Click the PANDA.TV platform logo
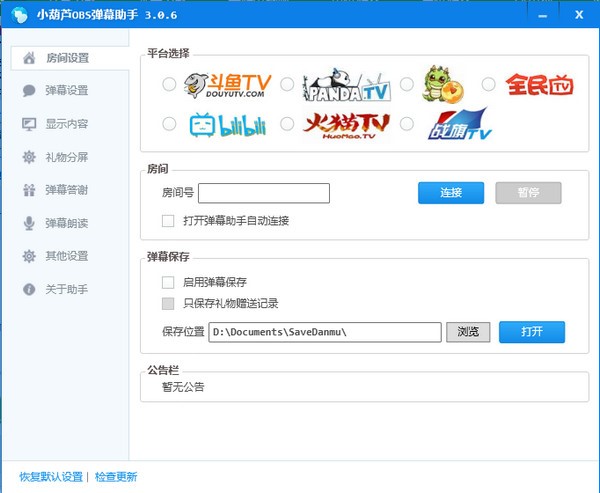Screen dimensions: 600x493 click(347, 85)
